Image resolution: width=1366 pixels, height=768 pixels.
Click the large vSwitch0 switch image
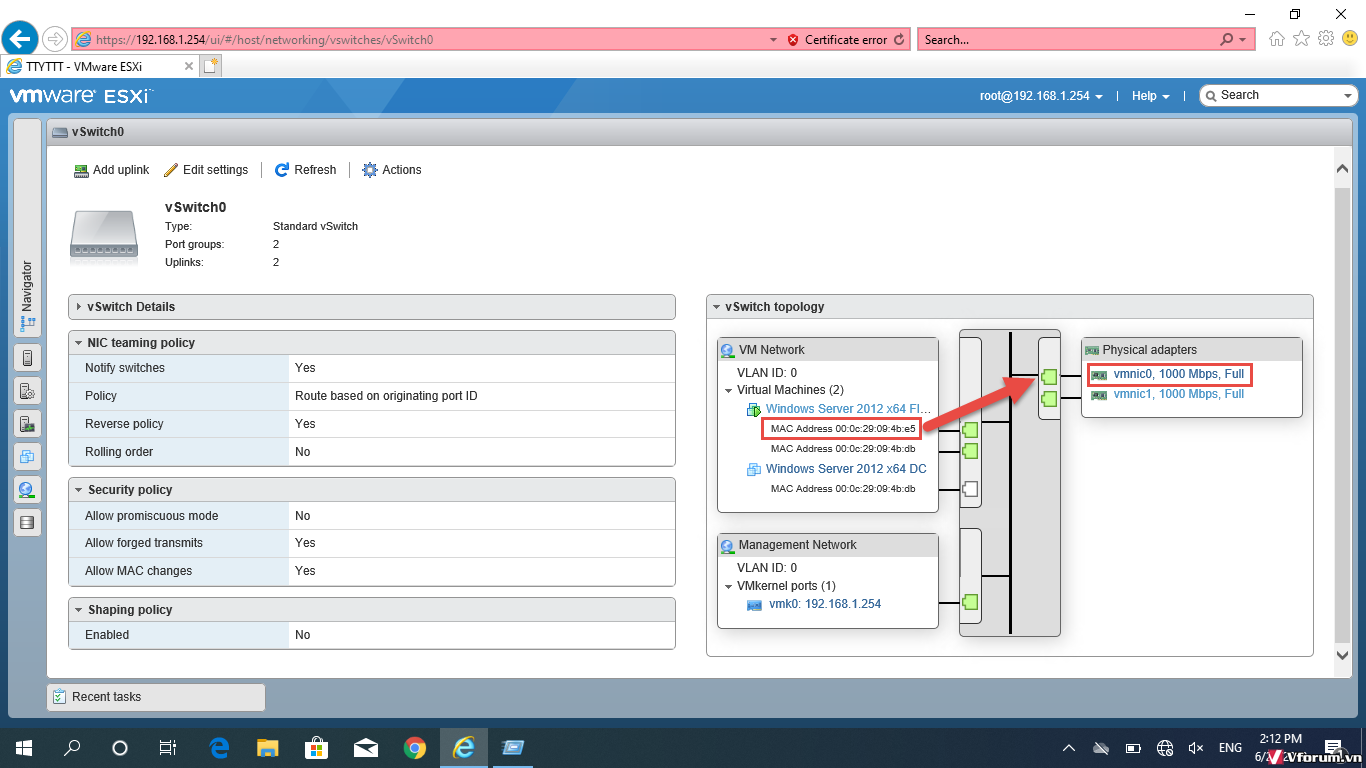pos(104,236)
